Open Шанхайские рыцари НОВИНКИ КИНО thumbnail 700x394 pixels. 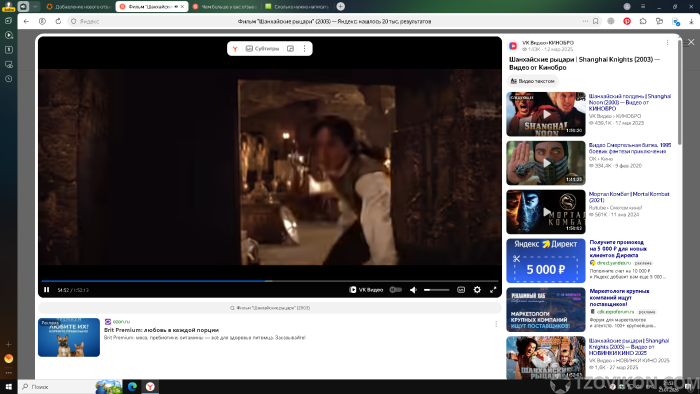pyautogui.click(x=546, y=358)
